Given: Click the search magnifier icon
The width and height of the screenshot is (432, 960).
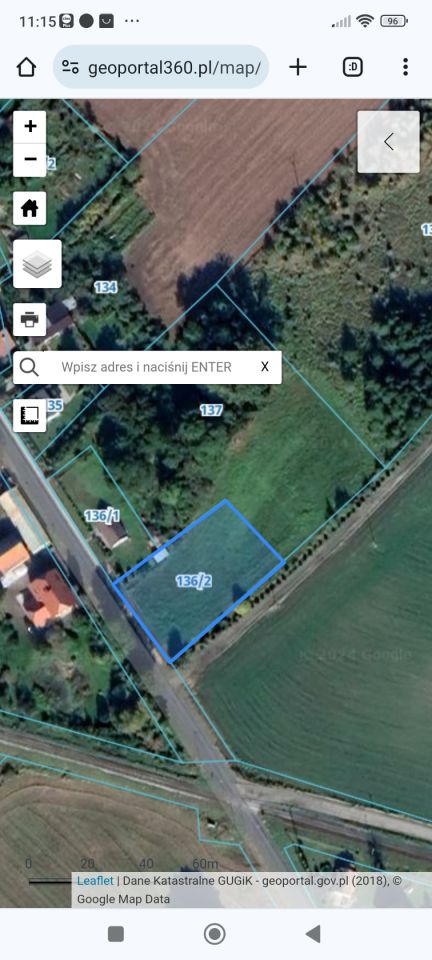Looking at the screenshot, I should click(29, 367).
